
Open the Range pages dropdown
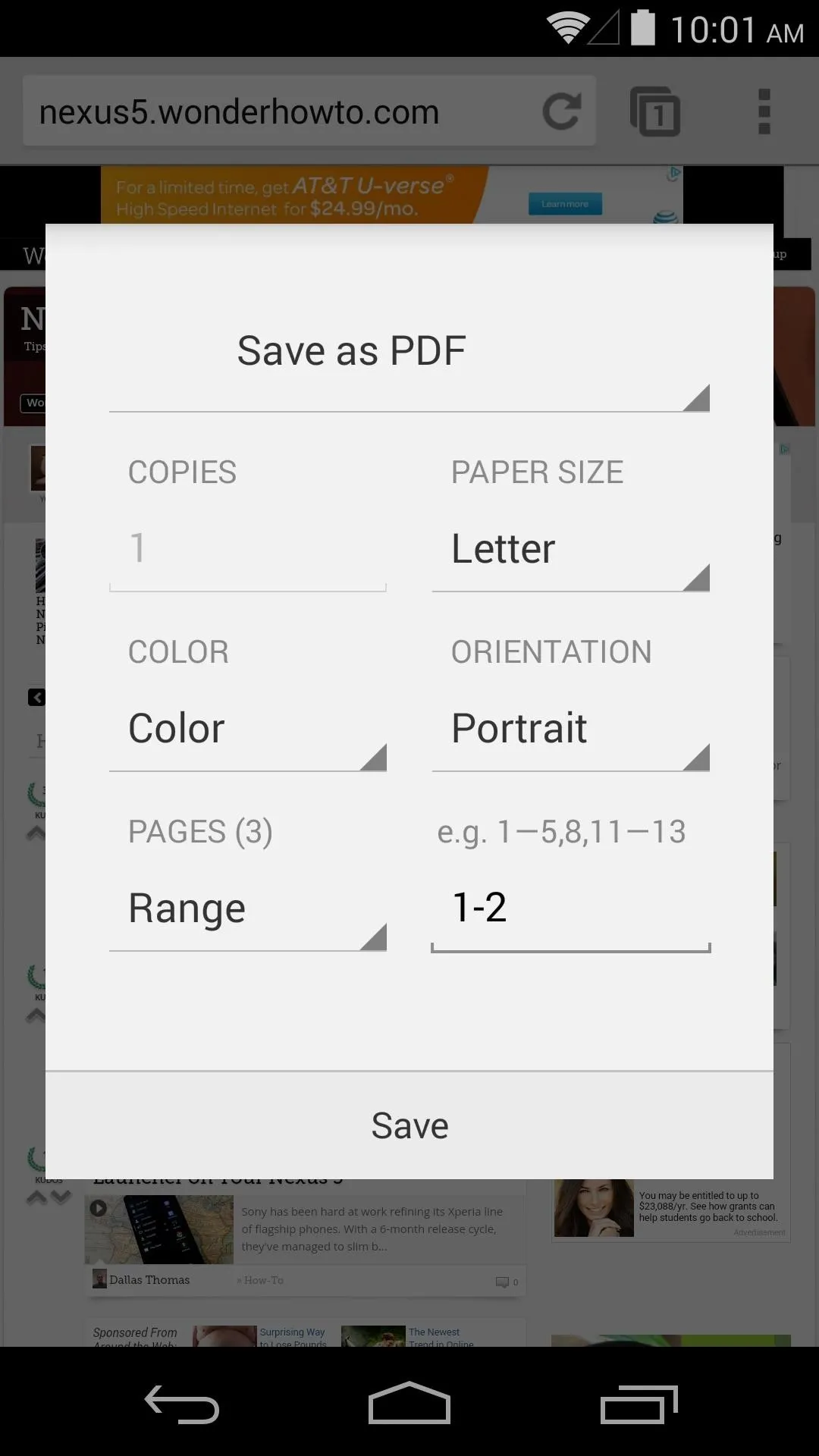pyautogui.click(x=248, y=908)
